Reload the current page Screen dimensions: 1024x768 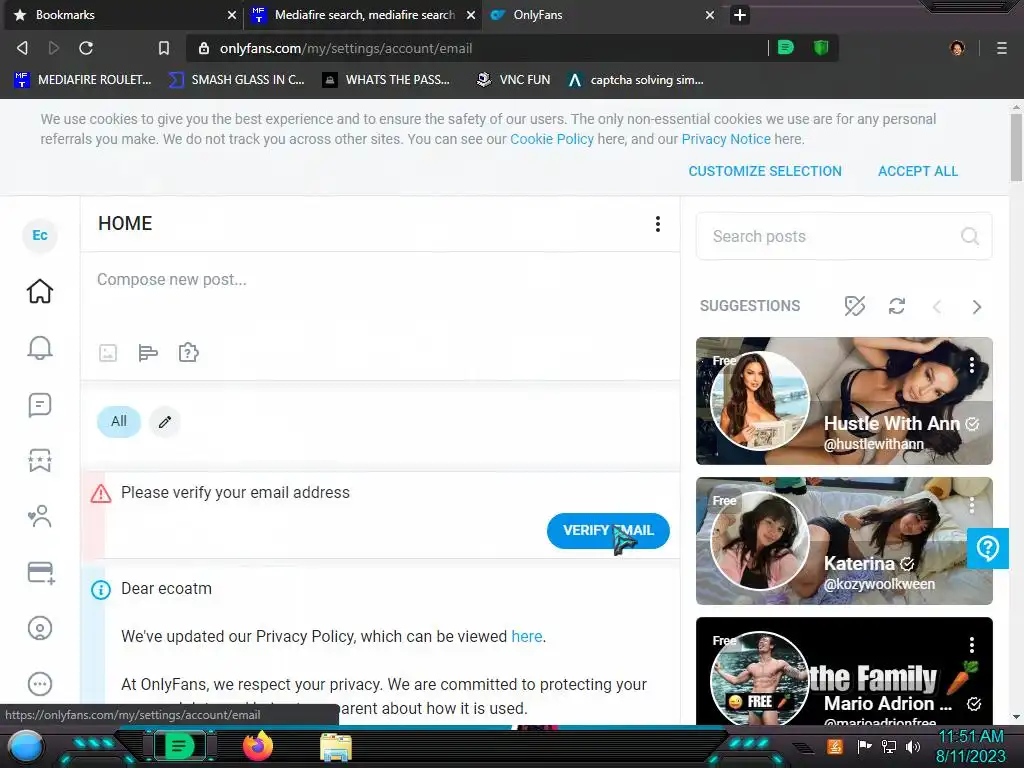[x=86, y=48]
